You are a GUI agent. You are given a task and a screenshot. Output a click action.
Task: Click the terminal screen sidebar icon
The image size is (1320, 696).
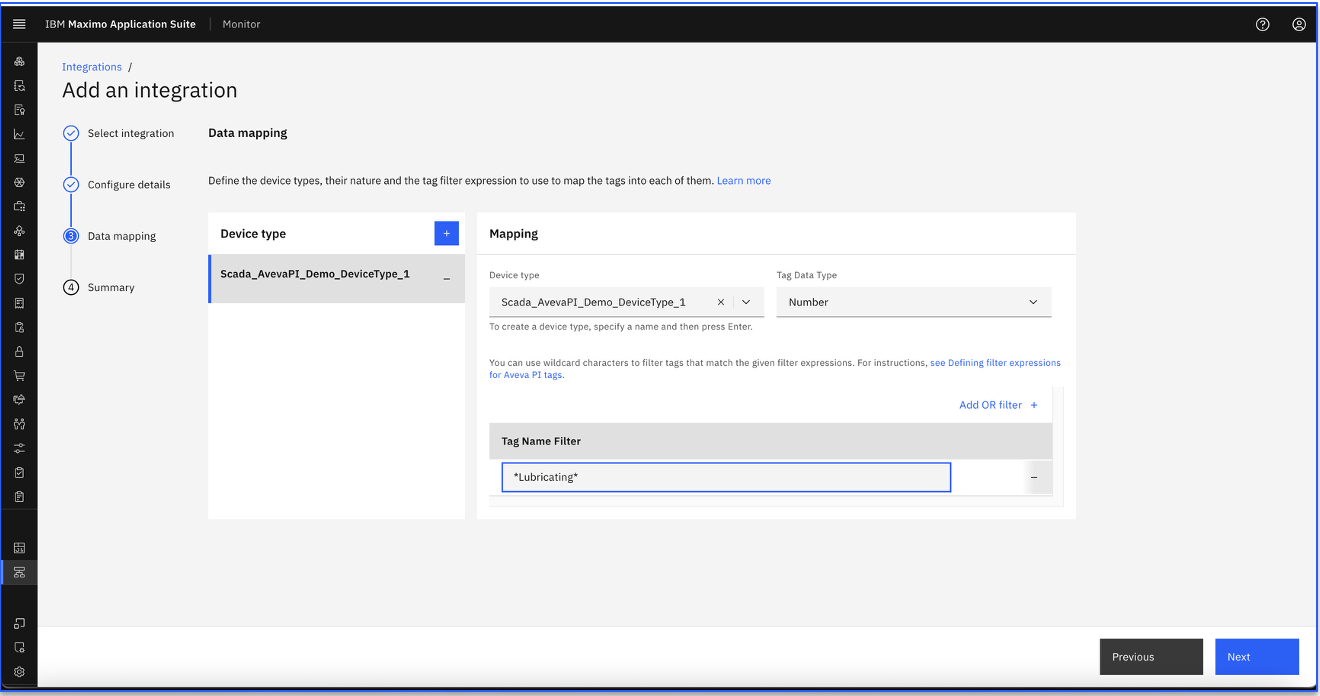click(19, 158)
